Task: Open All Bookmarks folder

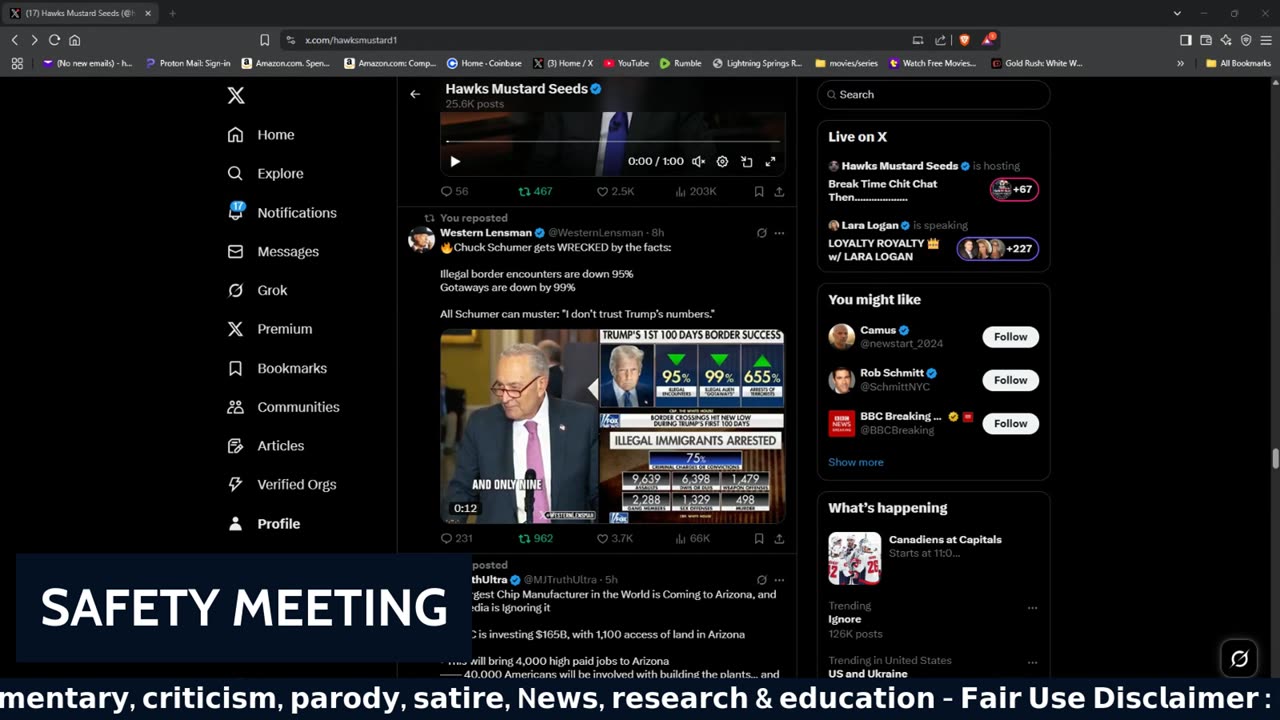Action: pyautogui.click(x=1238, y=63)
